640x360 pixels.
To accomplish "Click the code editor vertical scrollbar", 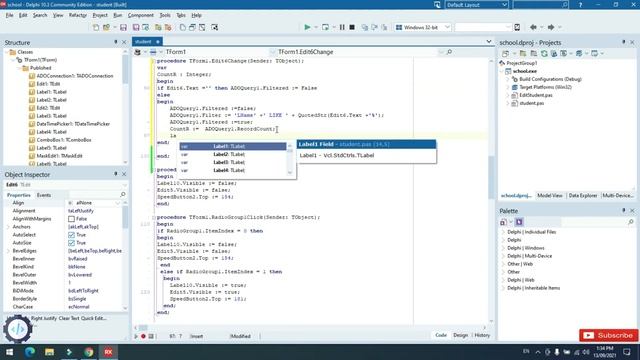I will point(491,190).
